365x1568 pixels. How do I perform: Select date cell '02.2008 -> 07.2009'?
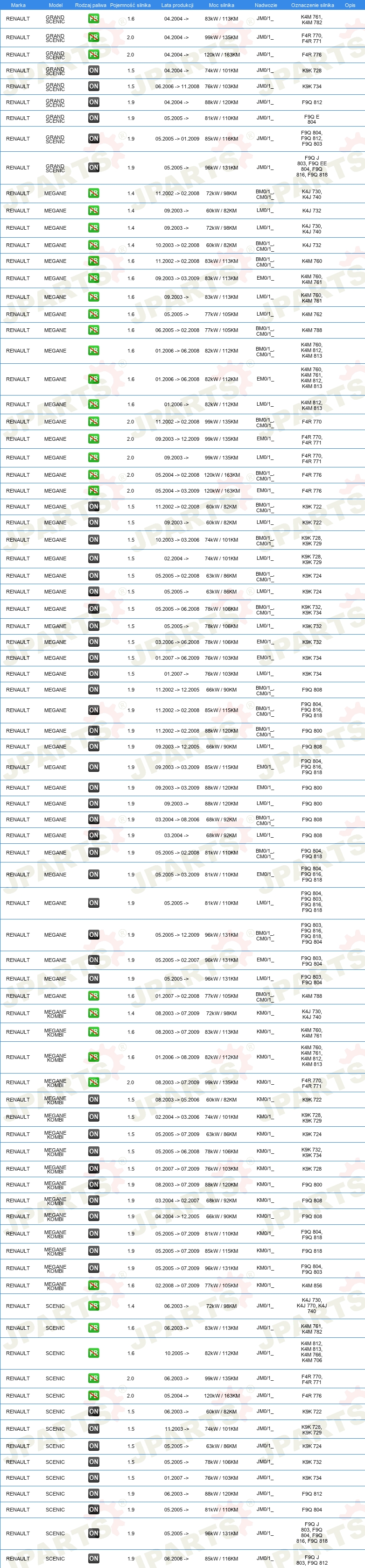click(177, 1285)
